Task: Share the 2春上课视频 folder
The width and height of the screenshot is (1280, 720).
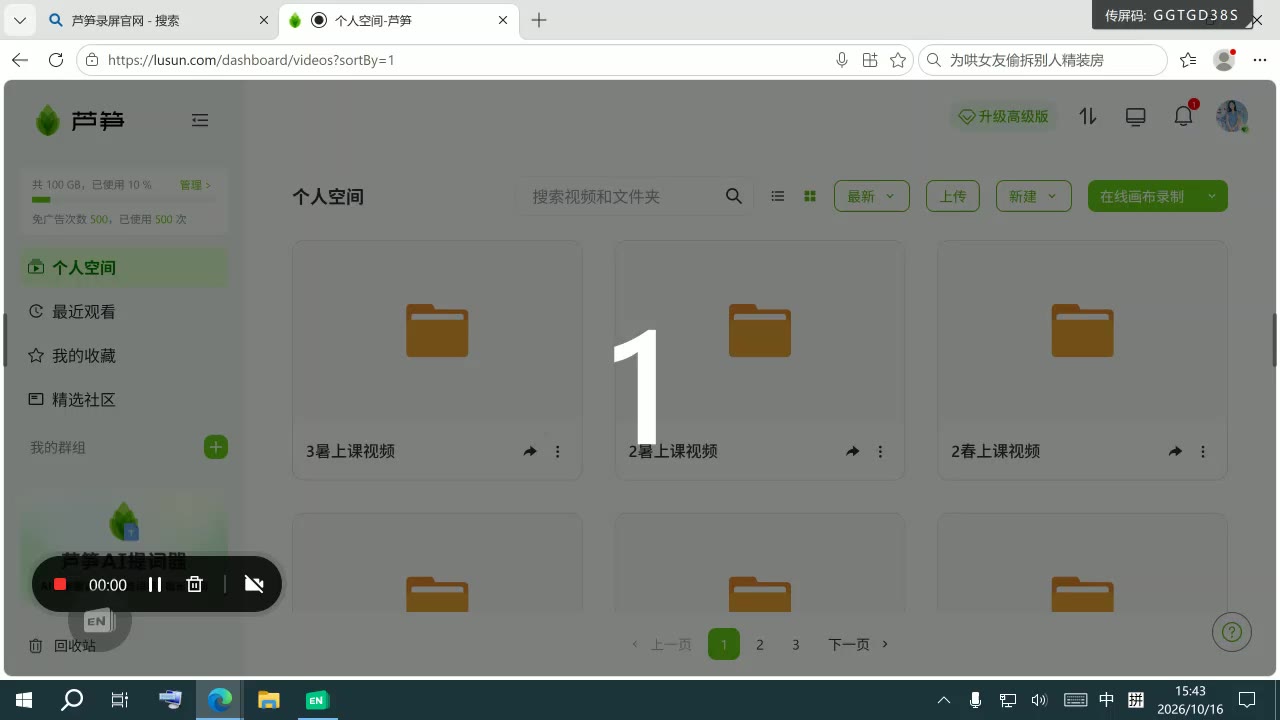Action: (x=1175, y=451)
